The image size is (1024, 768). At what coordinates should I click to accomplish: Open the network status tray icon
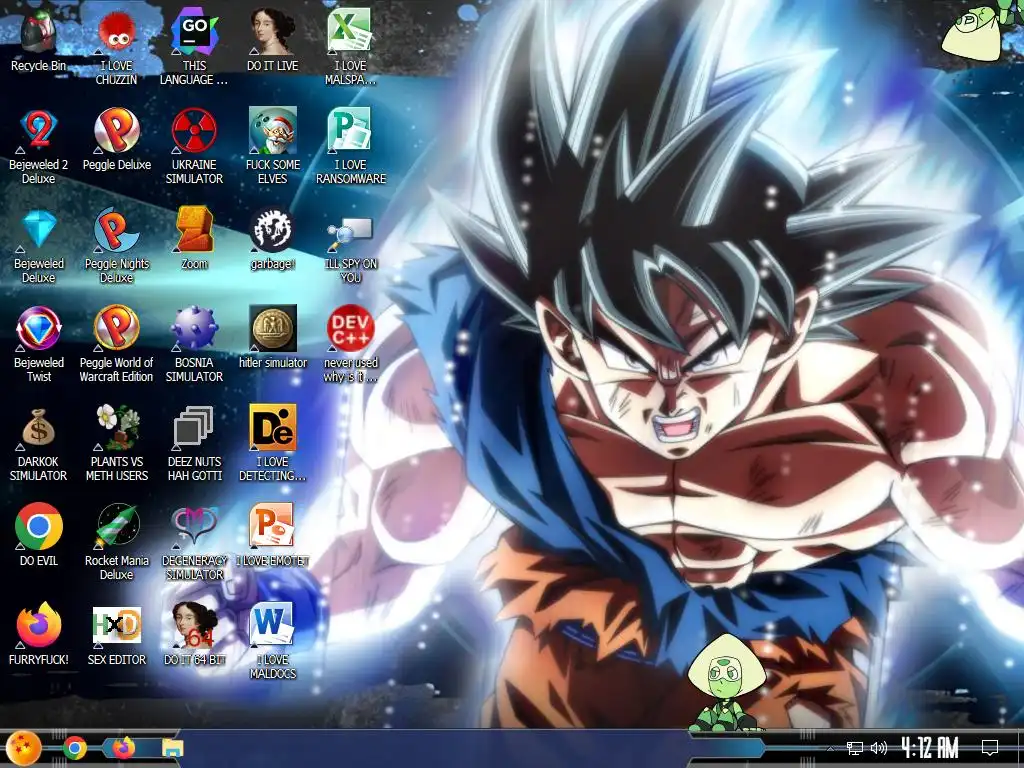click(854, 748)
